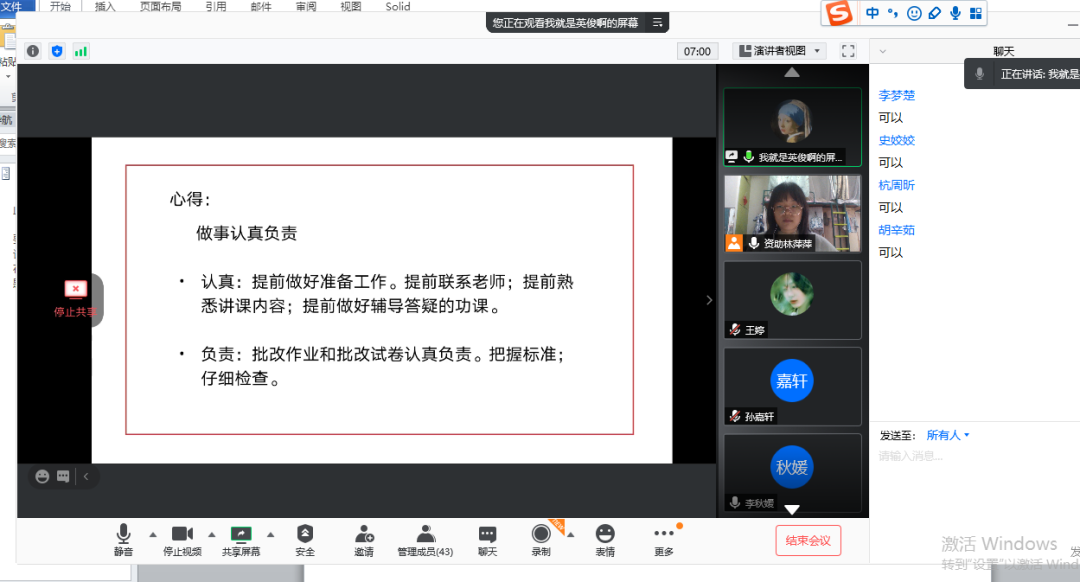Open the 演讲者视图 view dropdown
Screen dimensions: 1080x582
point(780,51)
